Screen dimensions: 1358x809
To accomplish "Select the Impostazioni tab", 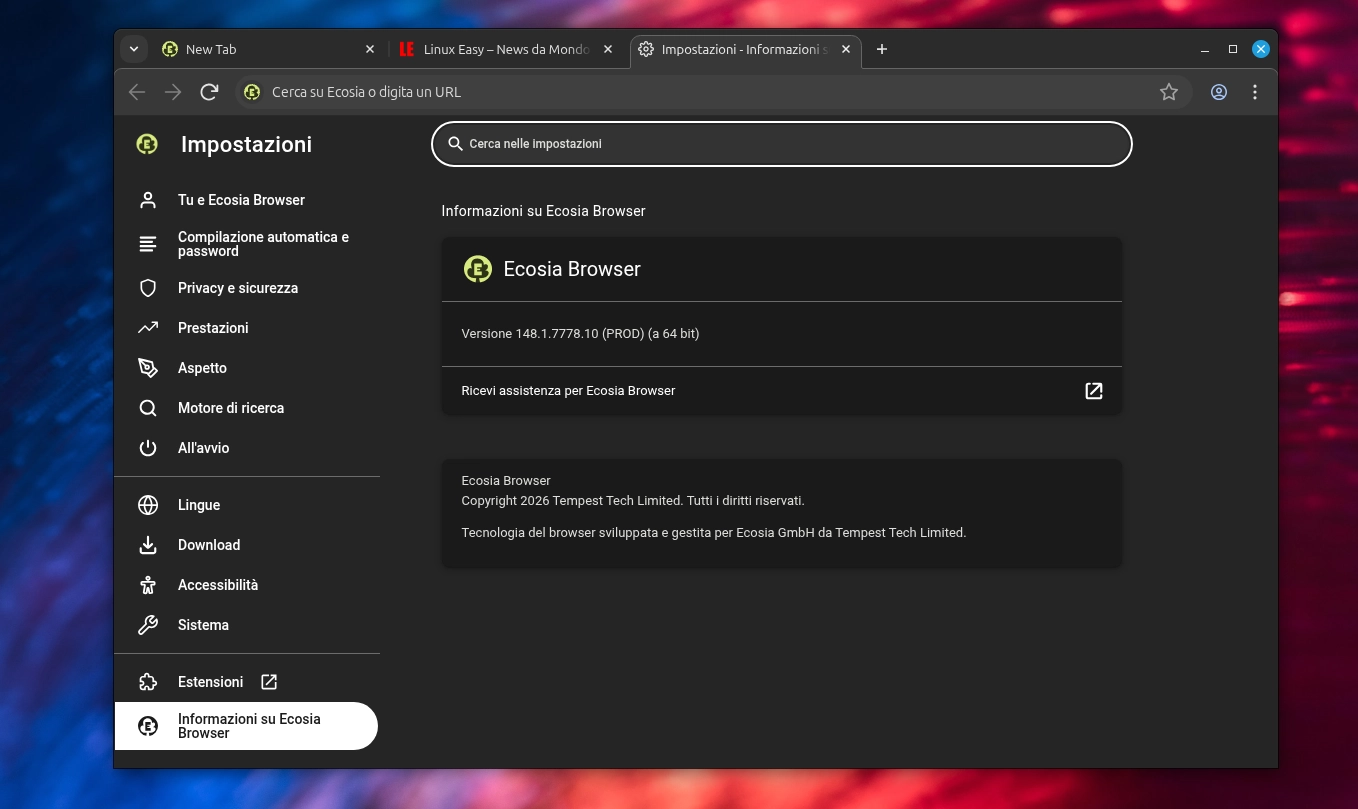I will (746, 49).
